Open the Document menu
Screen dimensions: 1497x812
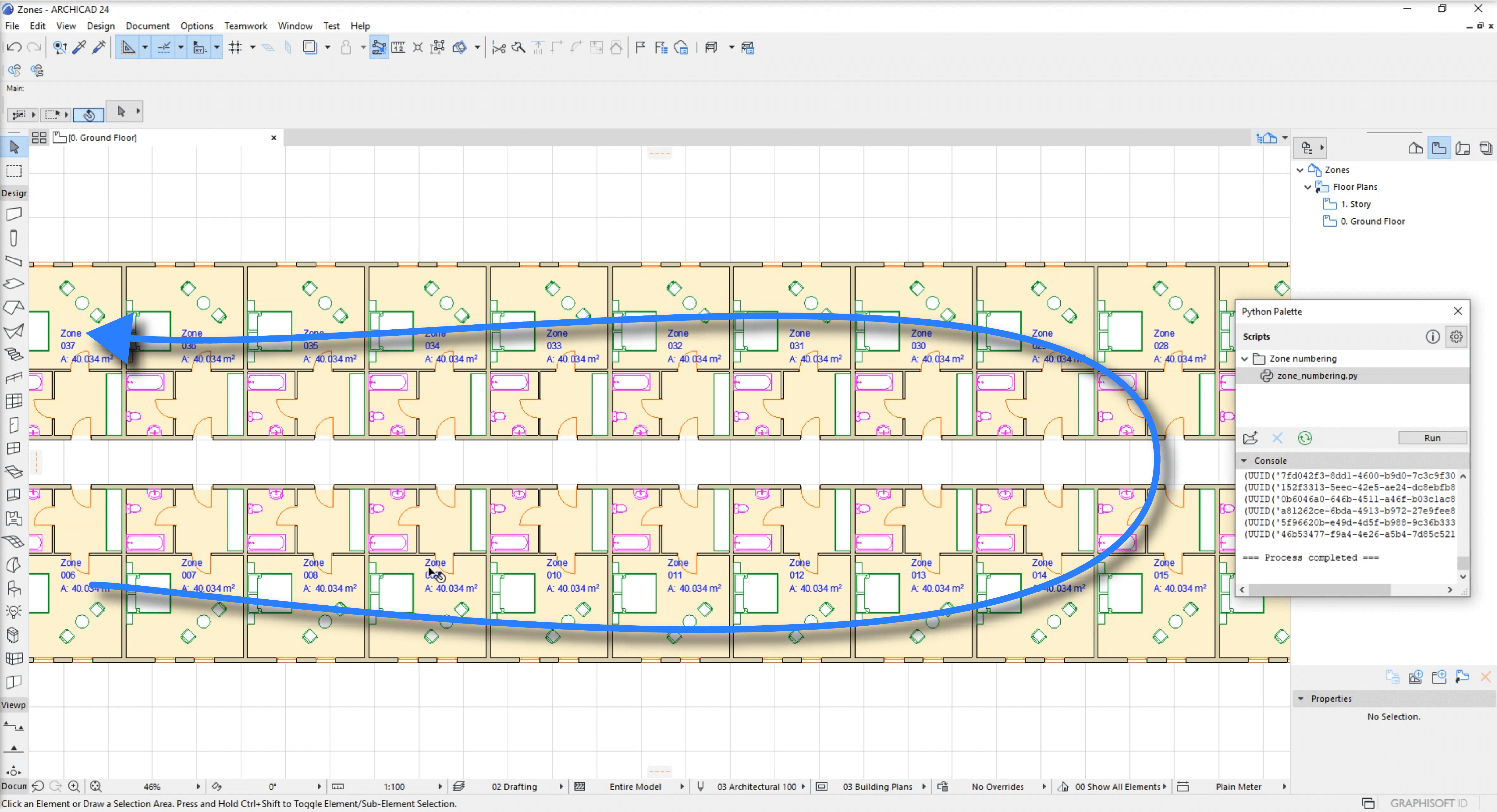click(x=148, y=26)
